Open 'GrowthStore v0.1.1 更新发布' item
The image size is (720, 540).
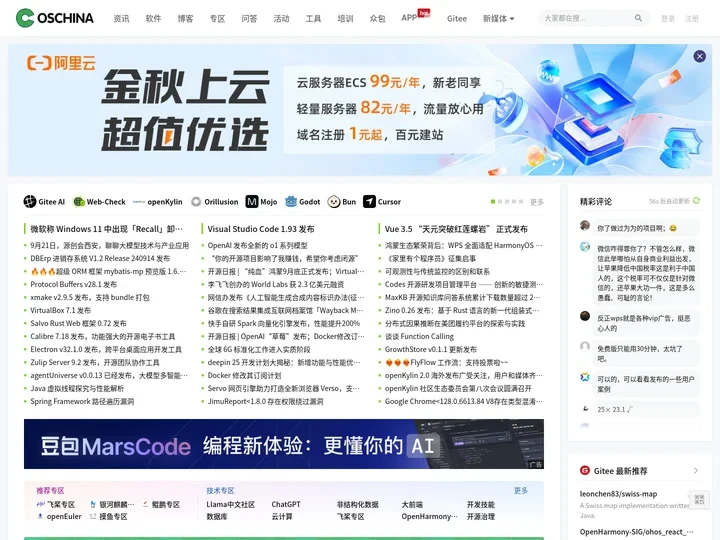click(431, 349)
